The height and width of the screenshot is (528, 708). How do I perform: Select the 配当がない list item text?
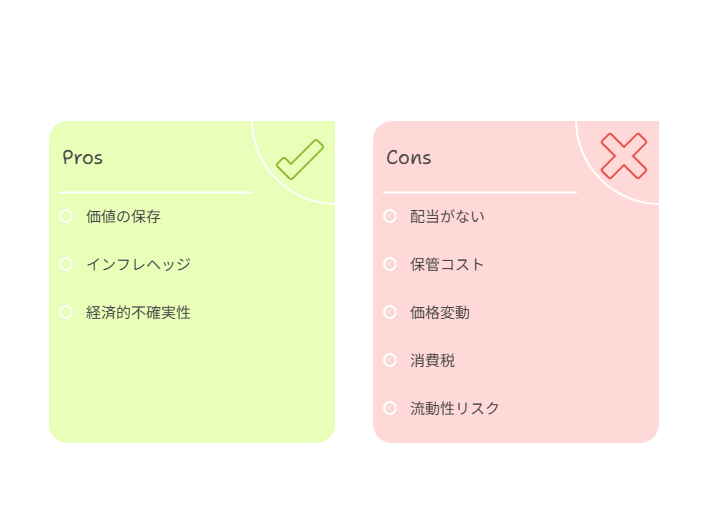[x=447, y=216]
